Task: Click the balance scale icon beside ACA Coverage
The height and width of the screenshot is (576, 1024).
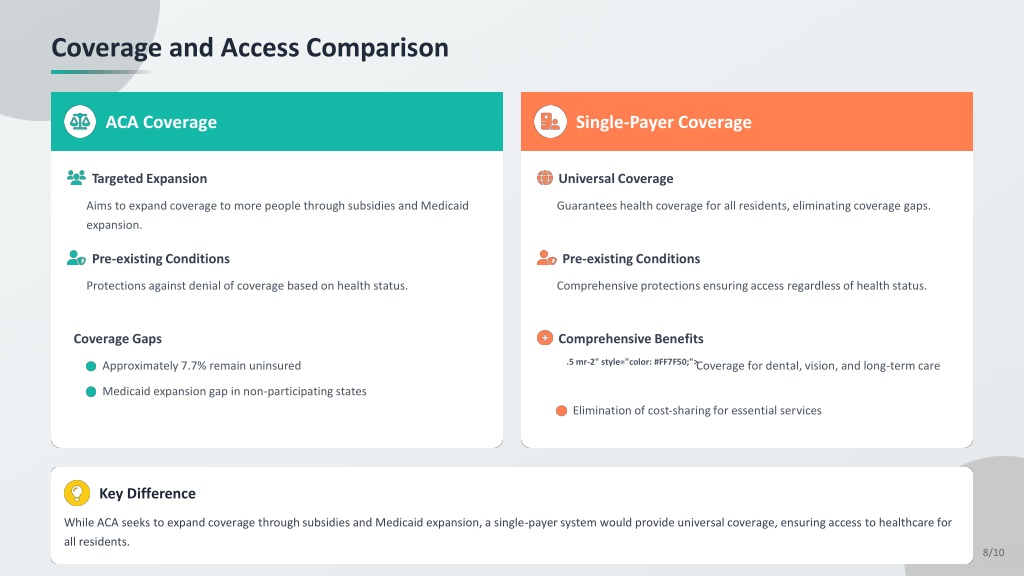Action: coord(80,122)
